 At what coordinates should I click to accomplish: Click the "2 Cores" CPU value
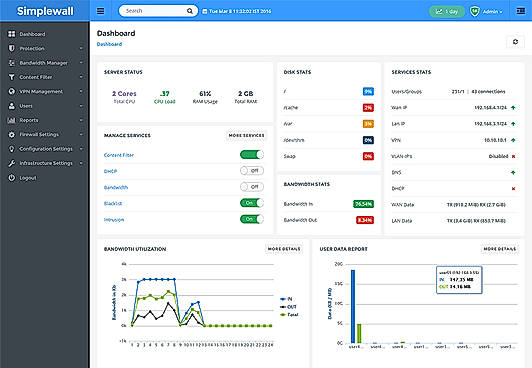124,94
